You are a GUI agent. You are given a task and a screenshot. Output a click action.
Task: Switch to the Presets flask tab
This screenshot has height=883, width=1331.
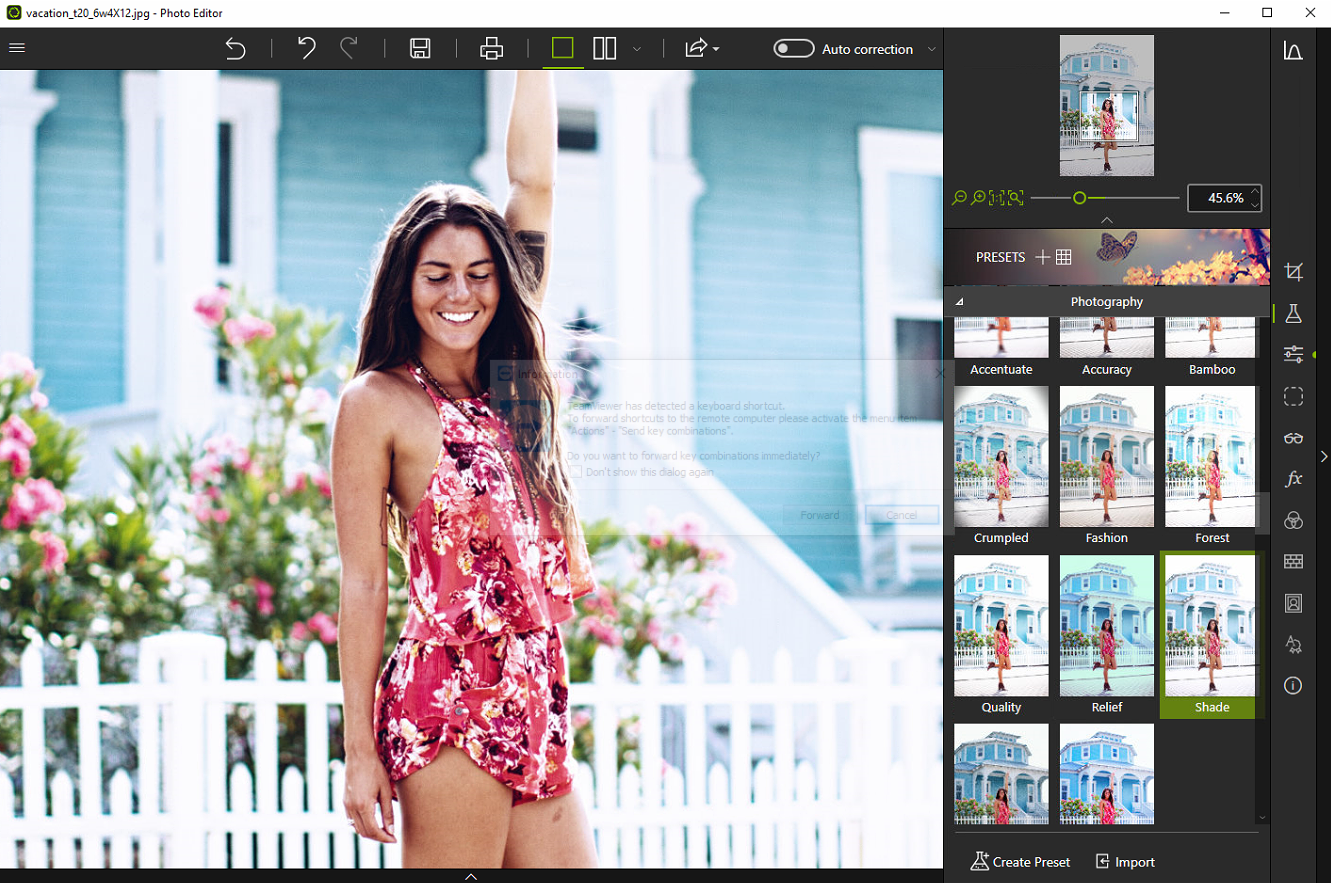(1293, 313)
